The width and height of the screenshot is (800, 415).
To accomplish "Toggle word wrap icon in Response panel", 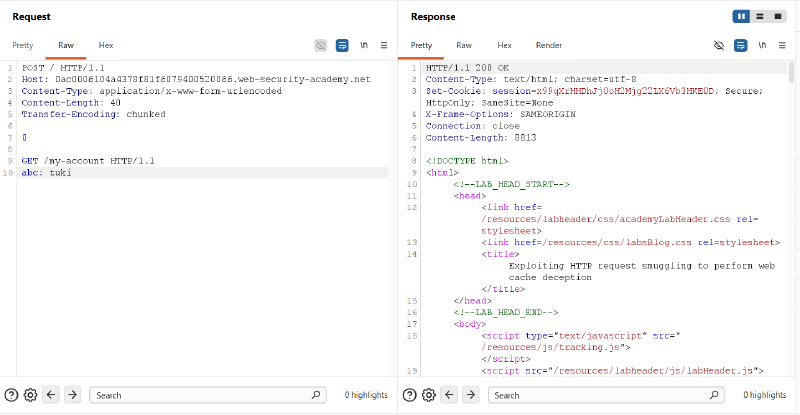I will click(740, 45).
